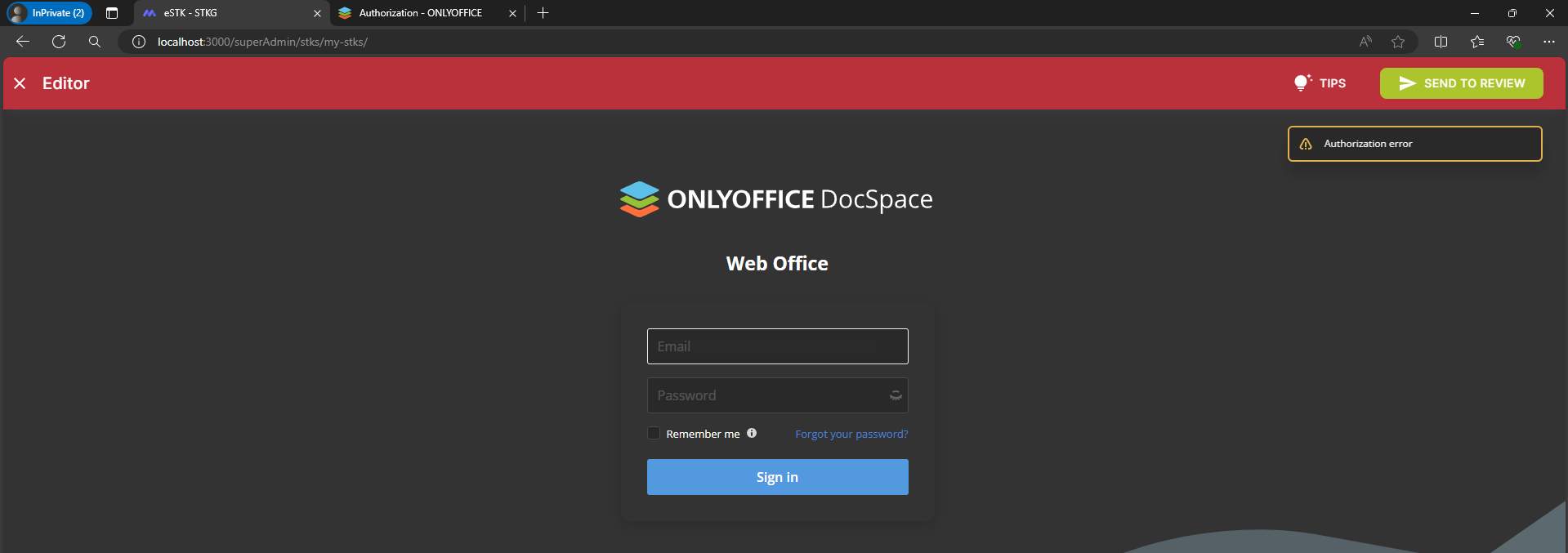
Task: Open a new browser tab
Action: pyautogui.click(x=543, y=13)
